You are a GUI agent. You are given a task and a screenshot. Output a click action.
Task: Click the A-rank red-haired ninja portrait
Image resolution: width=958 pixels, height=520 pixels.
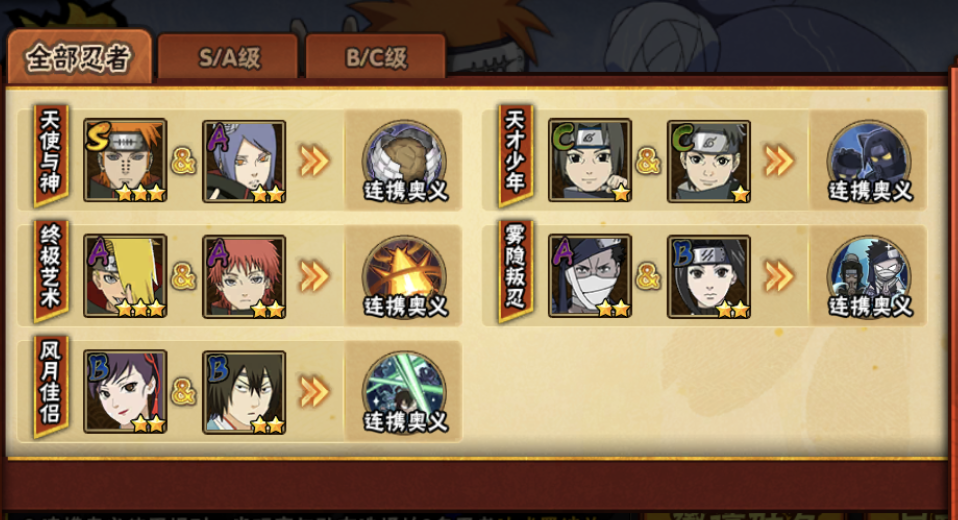point(244,276)
